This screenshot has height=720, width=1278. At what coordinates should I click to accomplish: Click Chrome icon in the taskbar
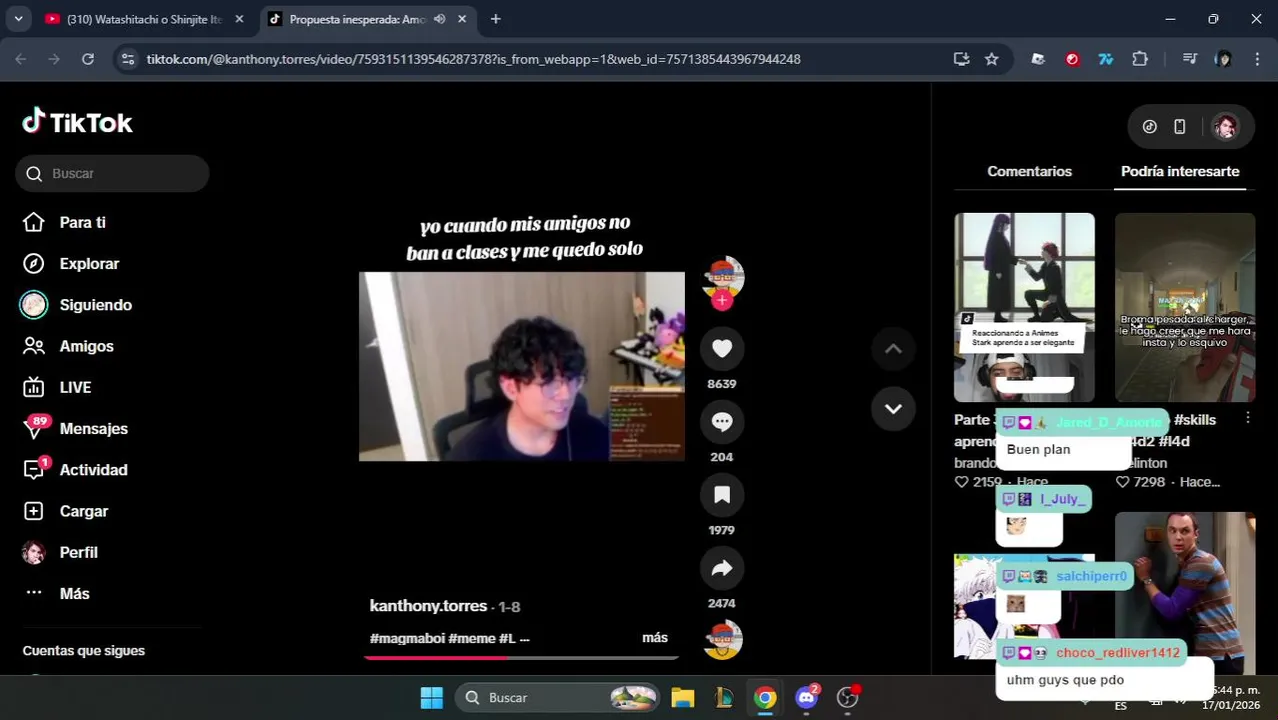pos(765,698)
